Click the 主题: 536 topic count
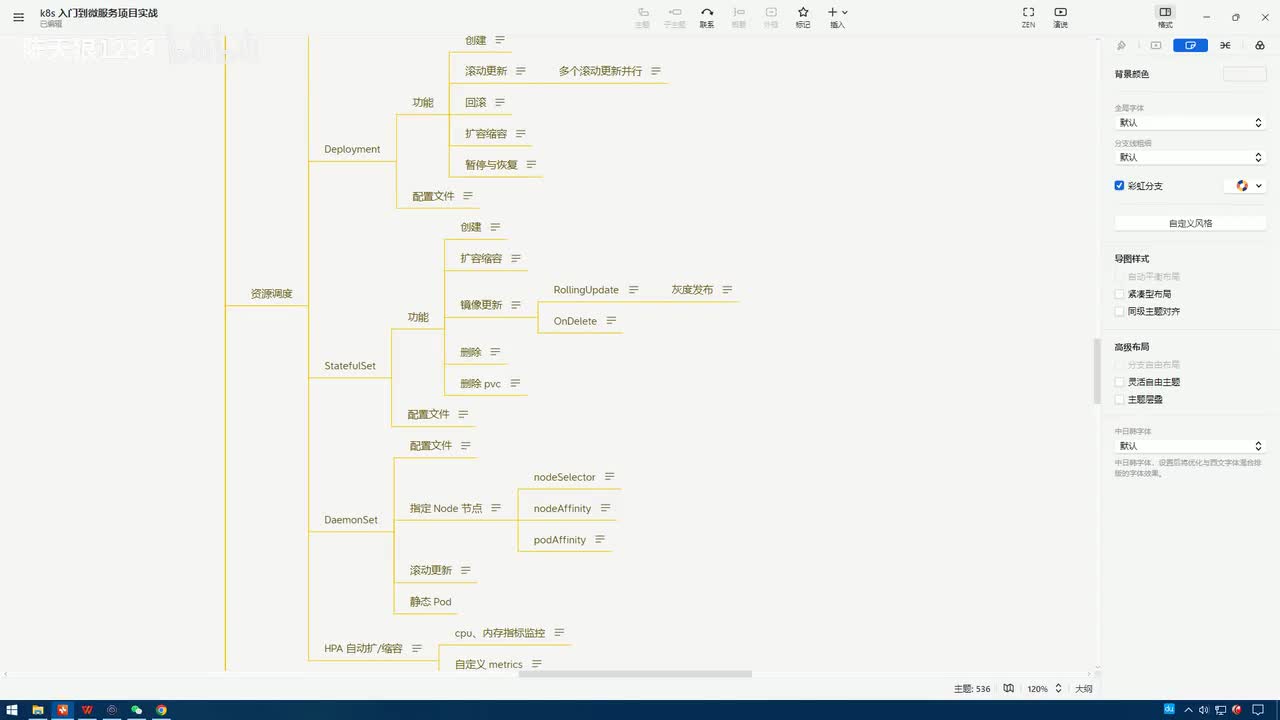 972,689
